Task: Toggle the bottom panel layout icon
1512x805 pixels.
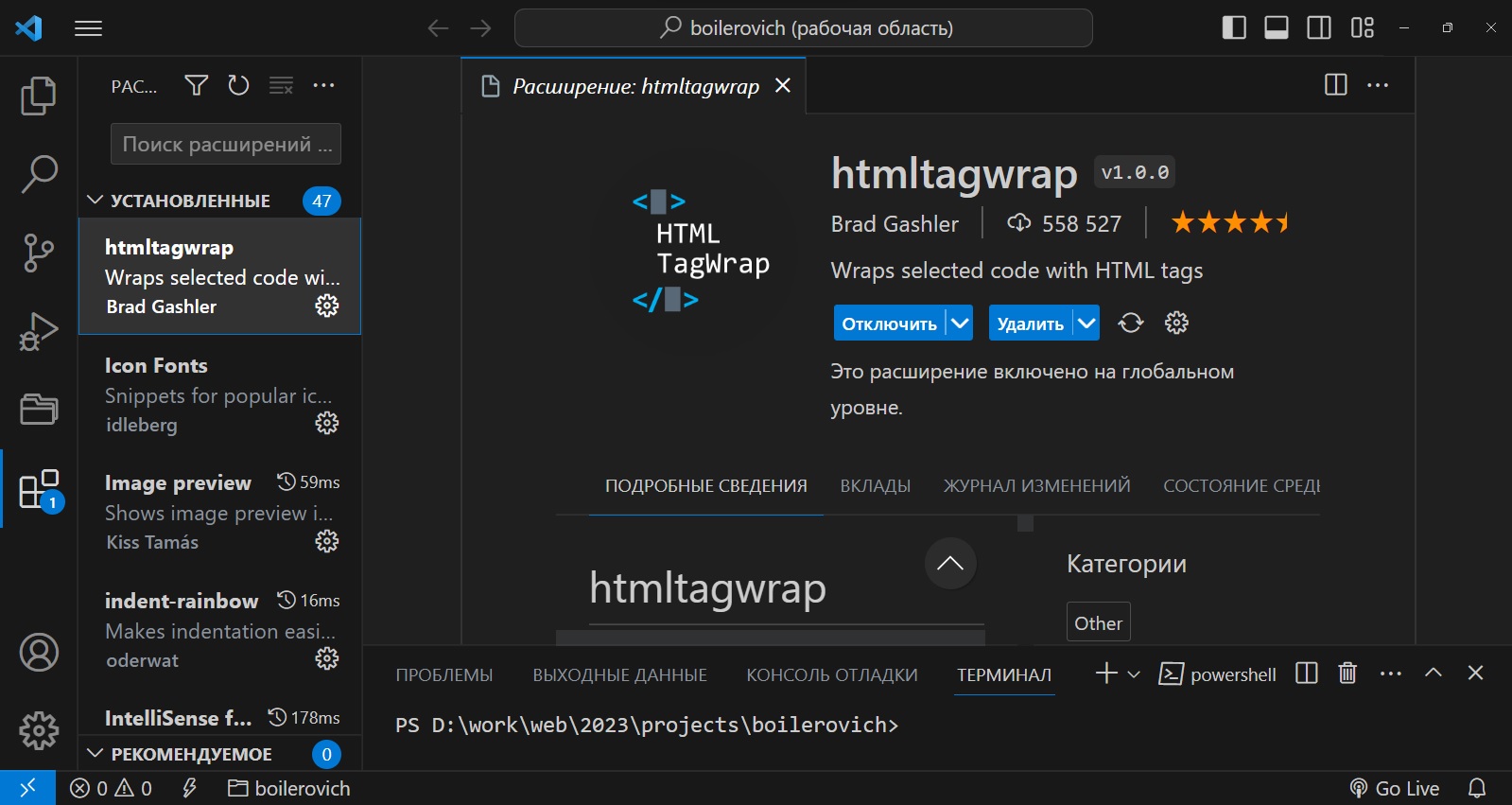Action: pyautogui.click(x=1277, y=27)
